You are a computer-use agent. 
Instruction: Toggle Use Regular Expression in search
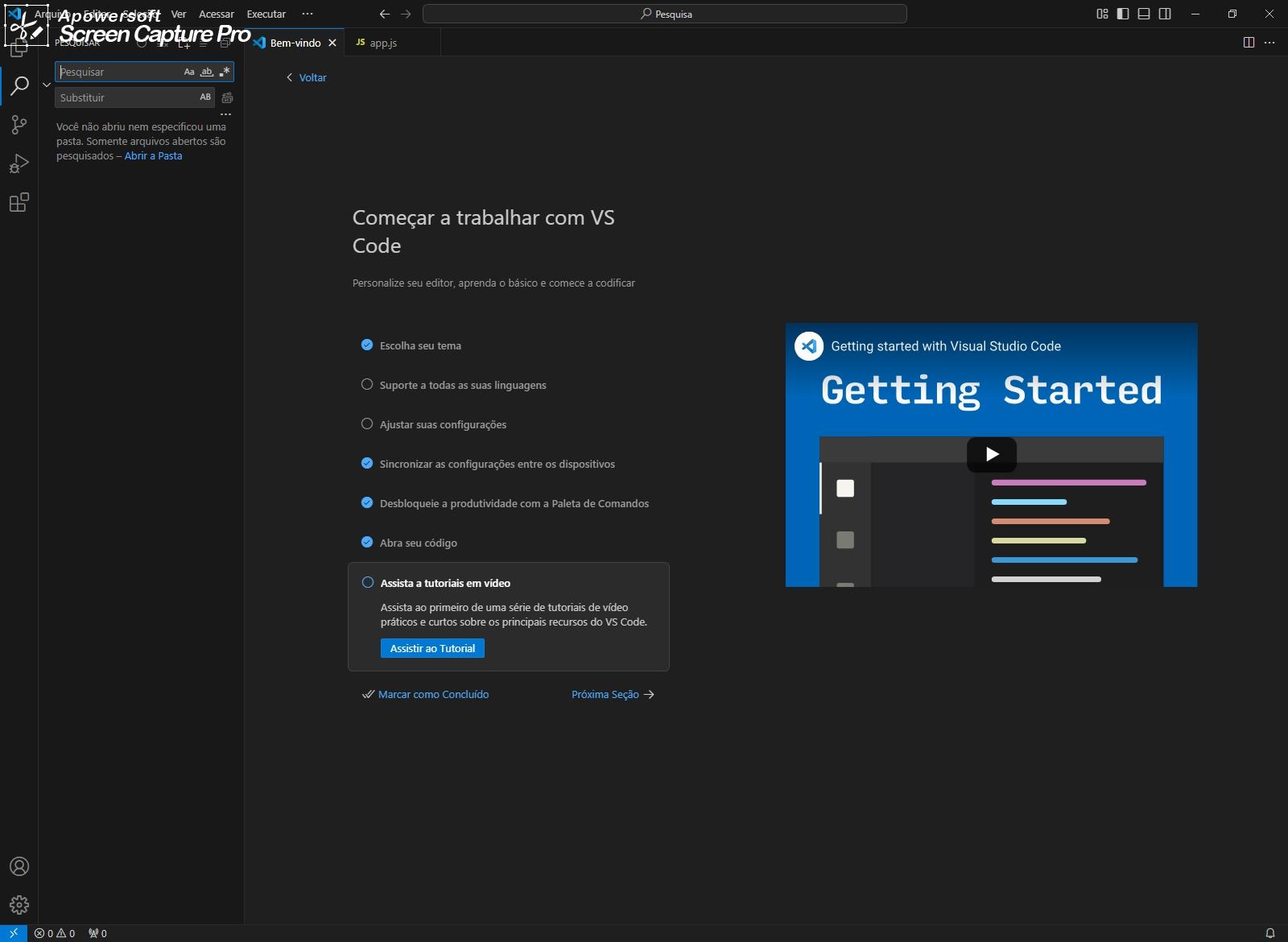[x=225, y=72]
